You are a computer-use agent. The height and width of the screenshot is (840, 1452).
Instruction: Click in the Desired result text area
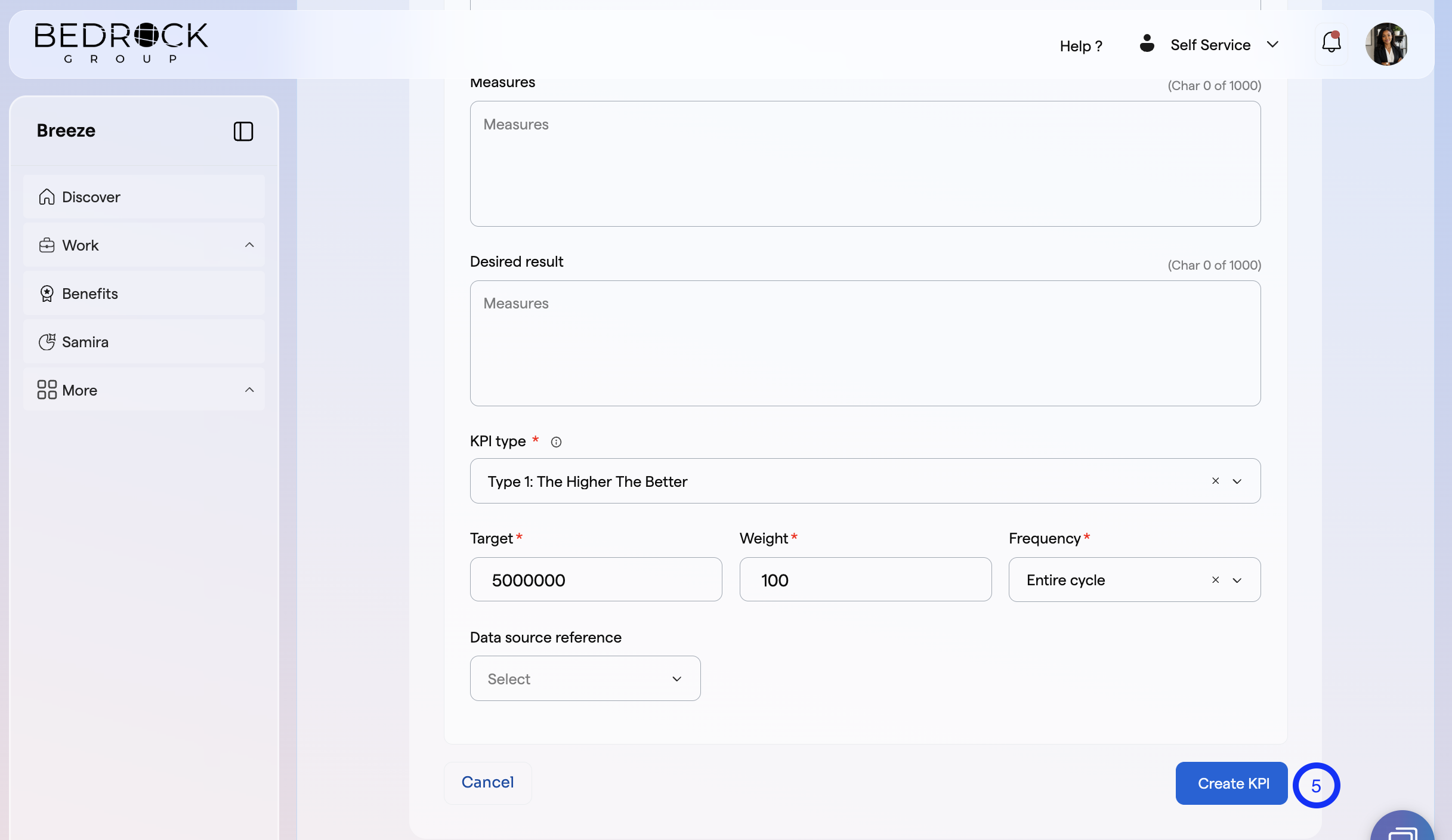tap(865, 343)
